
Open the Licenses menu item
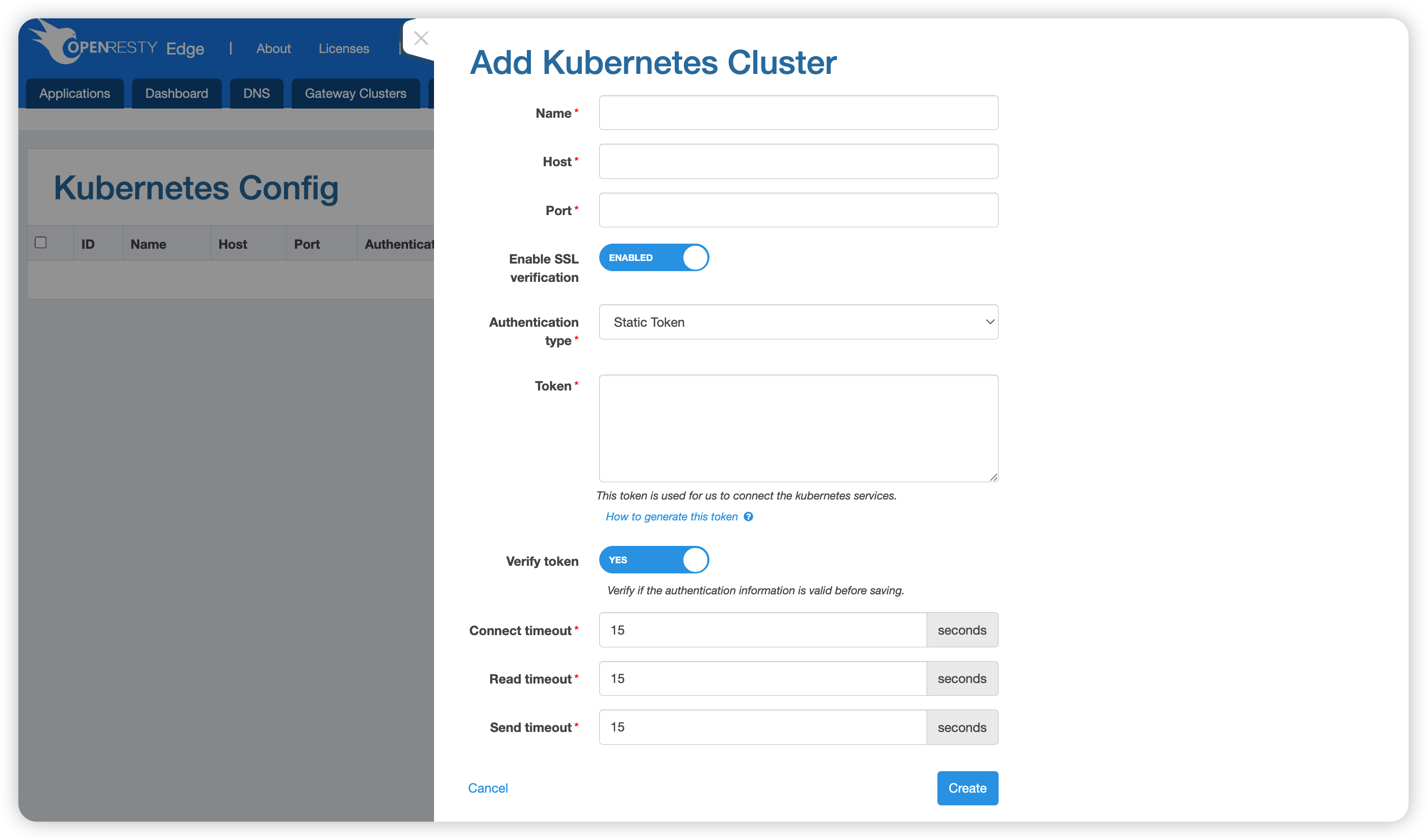pos(343,49)
